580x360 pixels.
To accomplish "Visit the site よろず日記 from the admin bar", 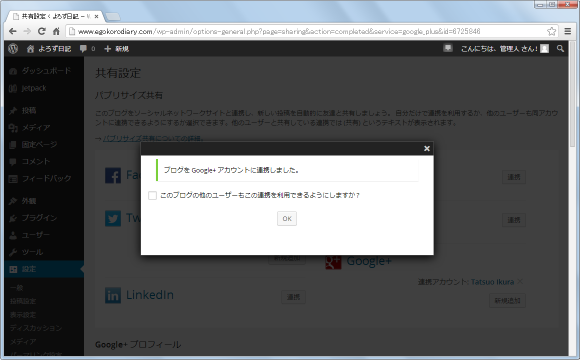I will click(x=49, y=48).
